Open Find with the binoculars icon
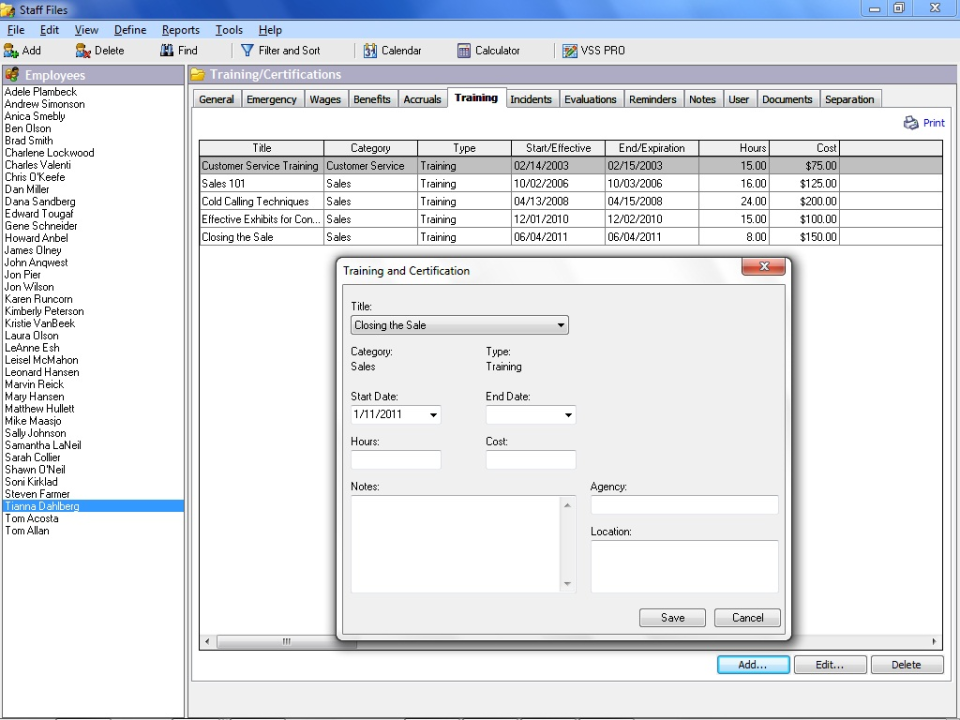 point(167,50)
